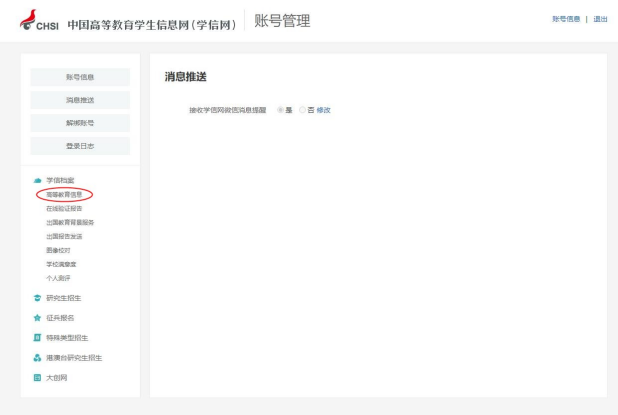Open 学校满意度 in the sidebar
Viewport: 618px width, 415px height.
pos(61,264)
